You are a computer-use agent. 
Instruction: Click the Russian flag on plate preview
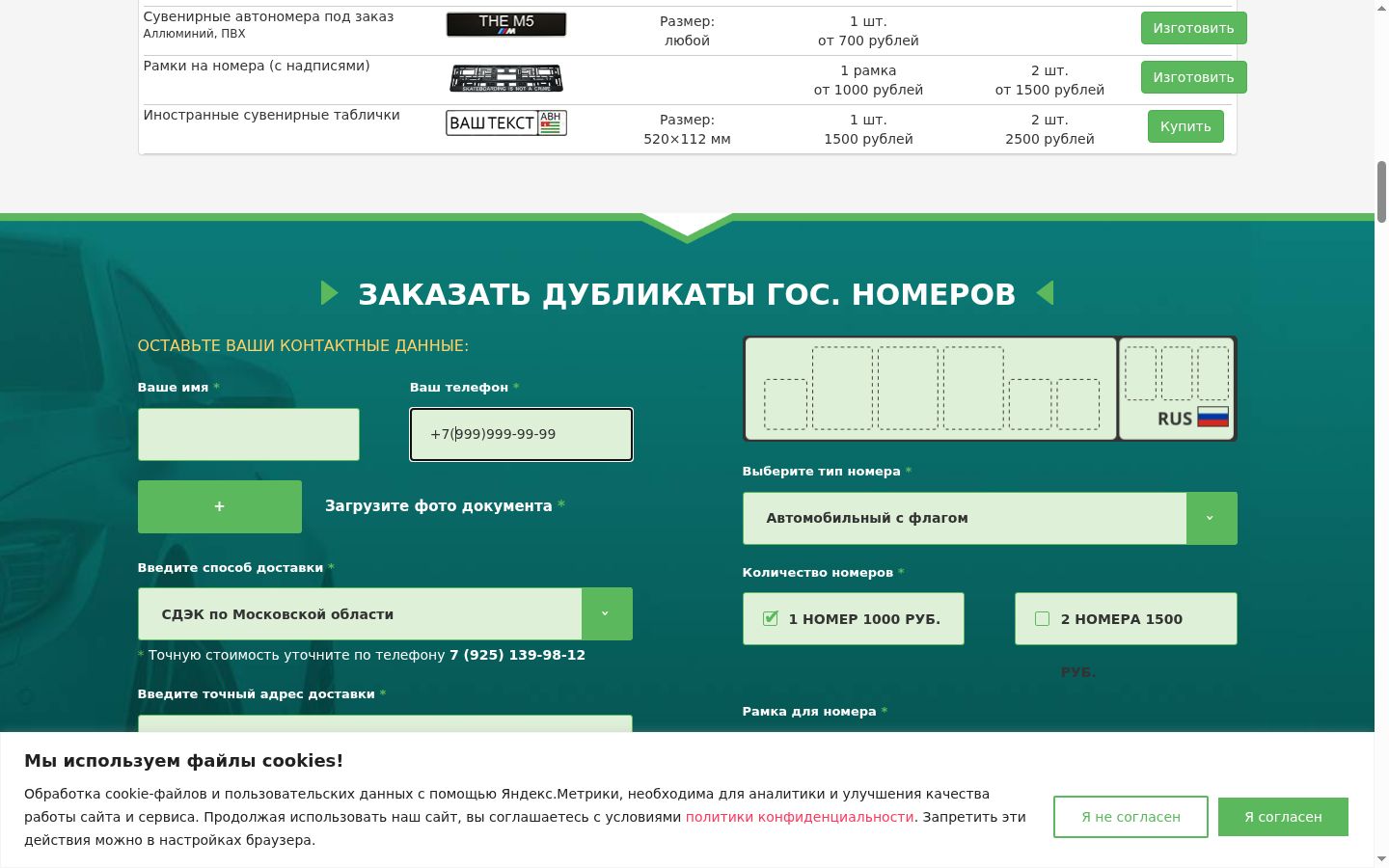(x=1212, y=418)
